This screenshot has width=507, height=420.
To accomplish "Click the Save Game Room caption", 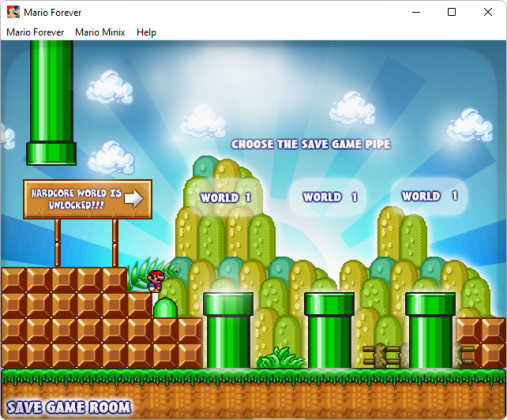I will point(69,408).
